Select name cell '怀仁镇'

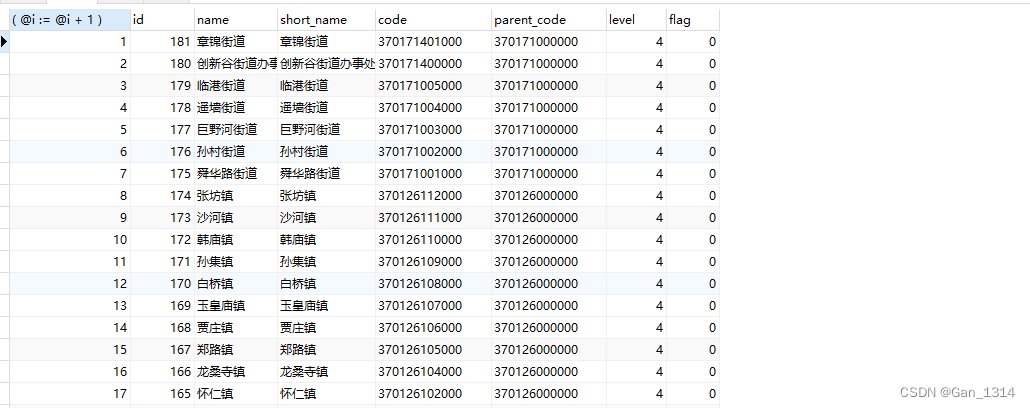(236, 394)
